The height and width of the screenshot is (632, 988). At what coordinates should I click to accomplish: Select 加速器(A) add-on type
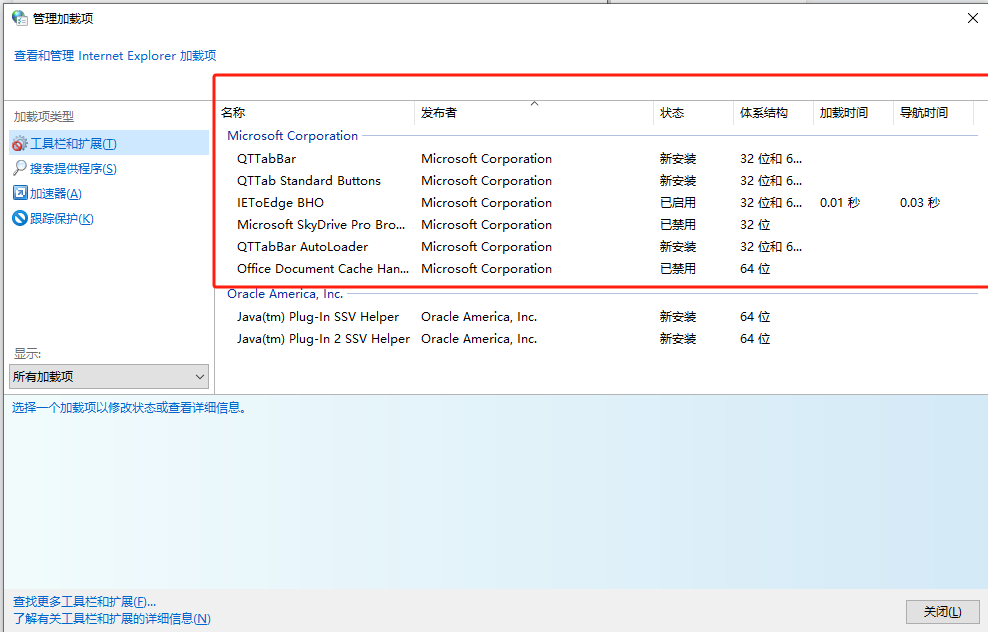tap(55, 193)
